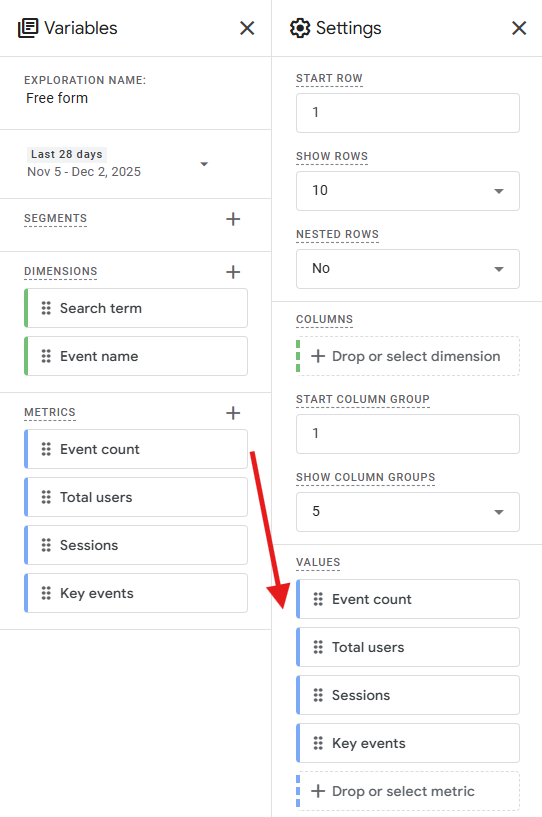Grab the Key events drag handle under Values
This screenshot has width=542, height=817.
[x=318, y=743]
